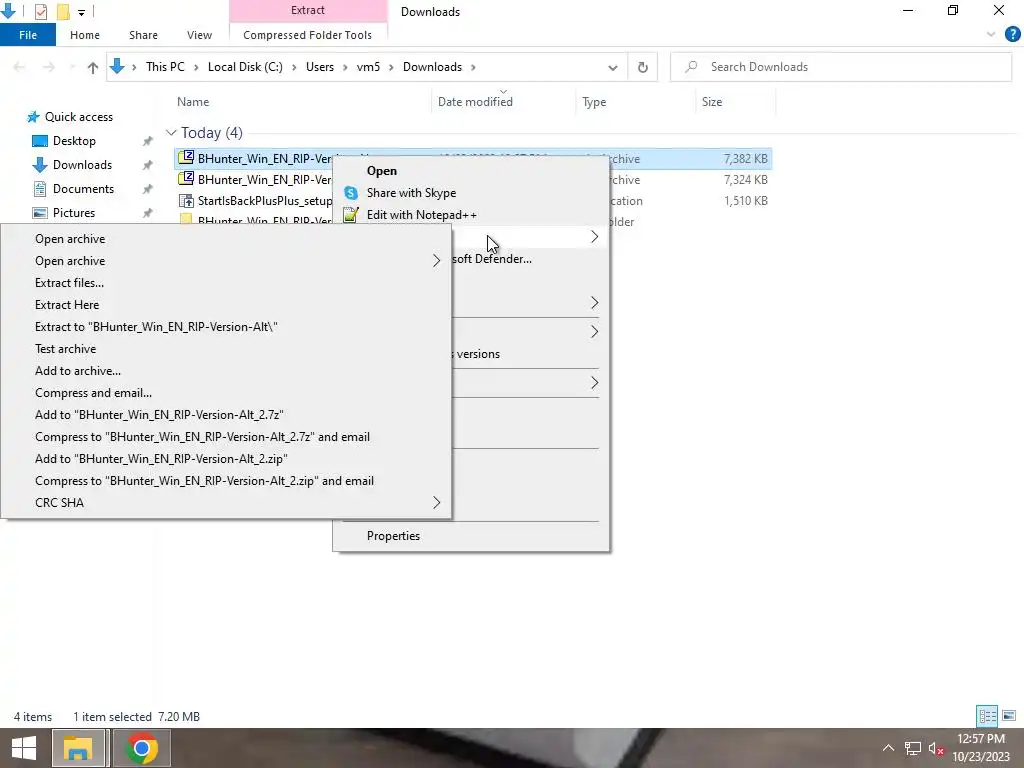Choose Test archive
This screenshot has height=768, width=1024.
[65, 349]
